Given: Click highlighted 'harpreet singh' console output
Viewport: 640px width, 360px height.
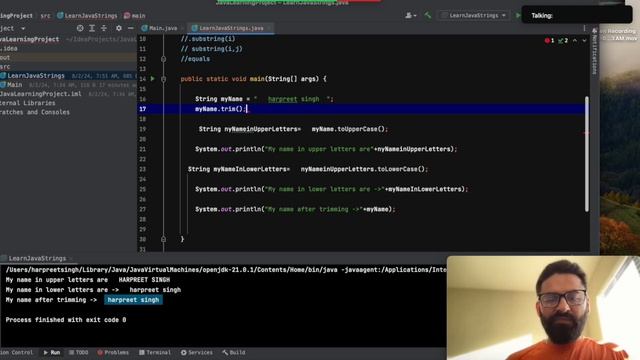Looking at the screenshot, I should 133,300.
